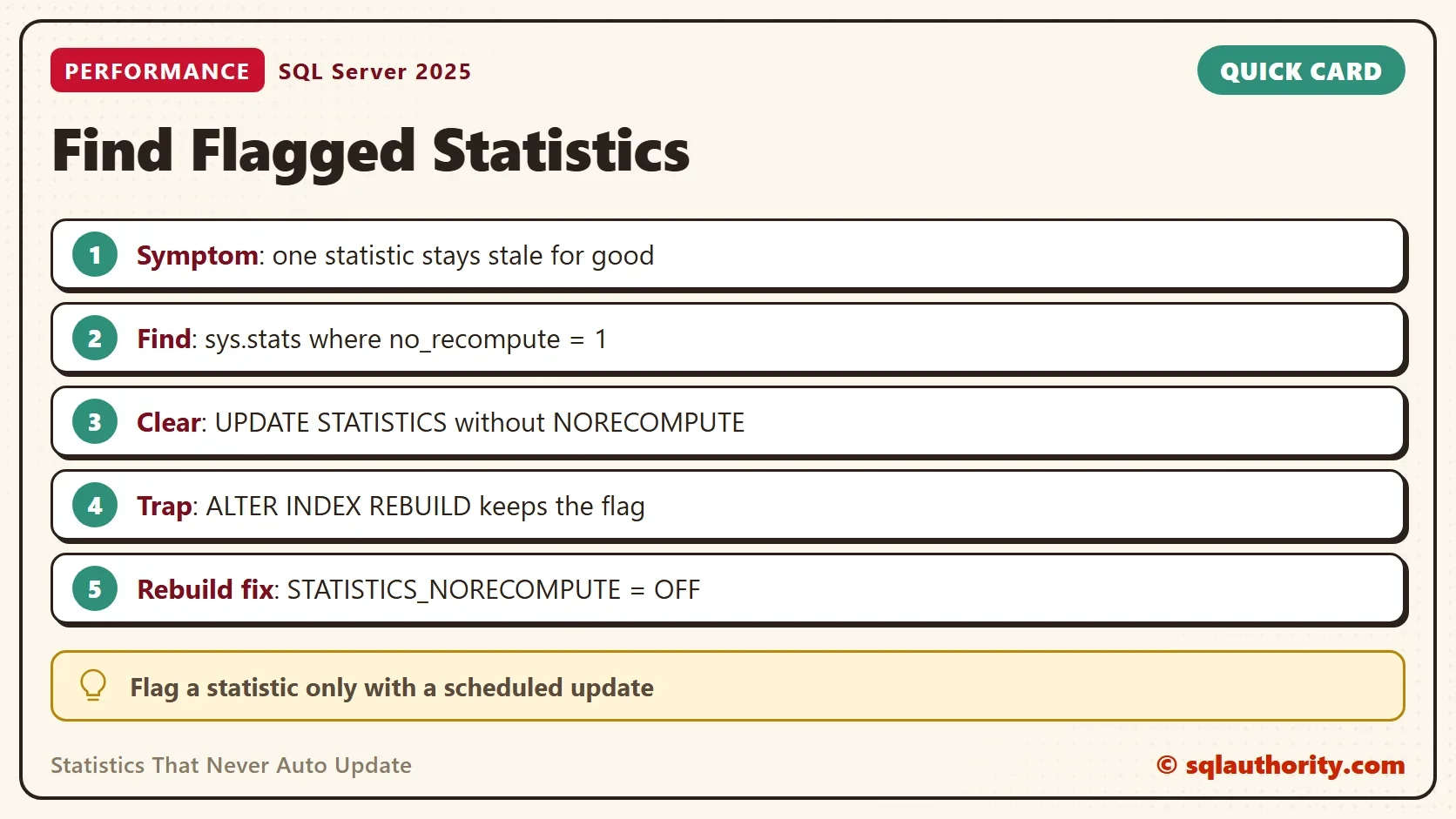Select 'Rebuild fix: STATISTICS_NORECOMPUTE = OFF' text

point(419,590)
